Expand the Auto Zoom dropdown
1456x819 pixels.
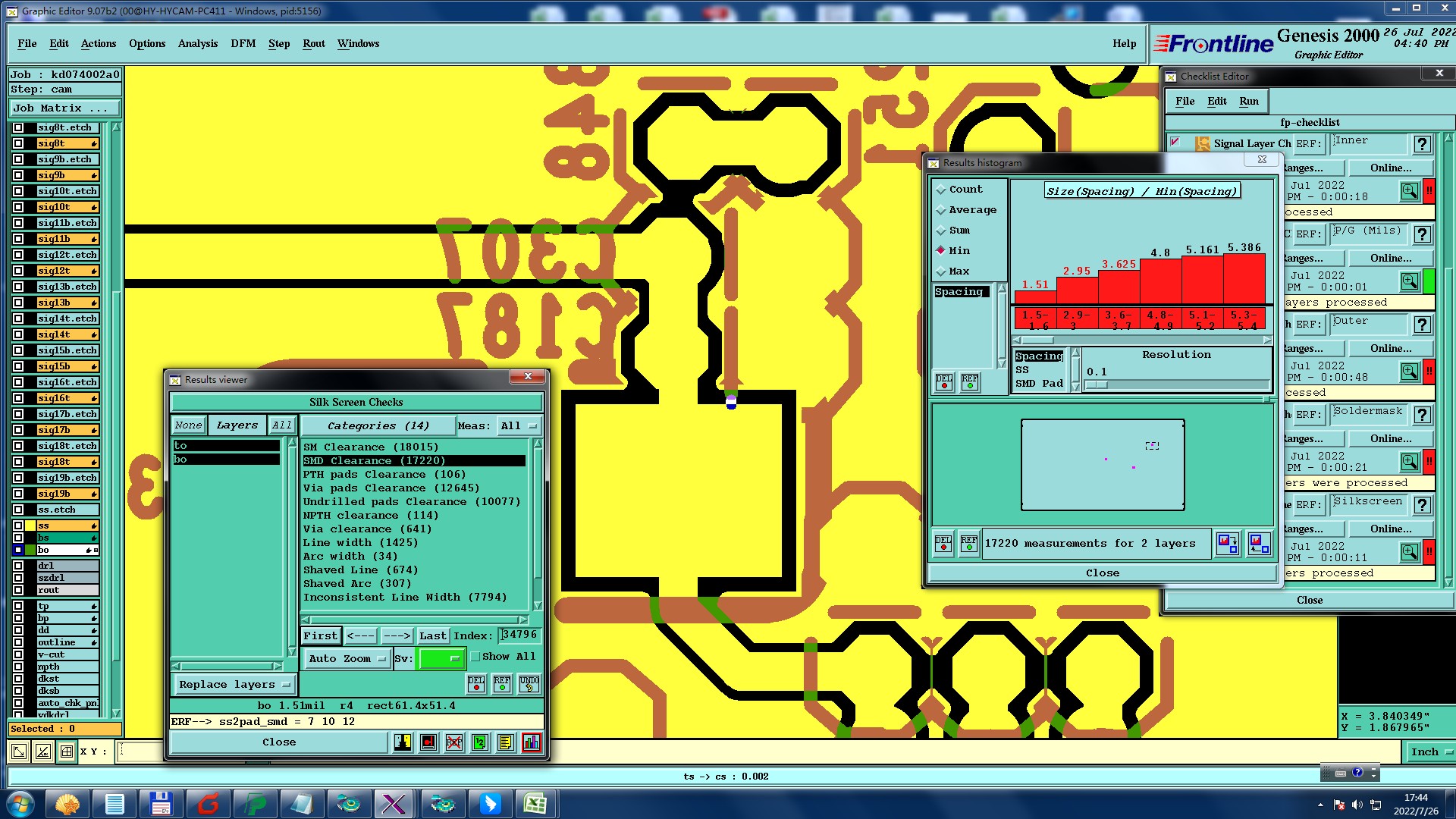coord(347,659)
